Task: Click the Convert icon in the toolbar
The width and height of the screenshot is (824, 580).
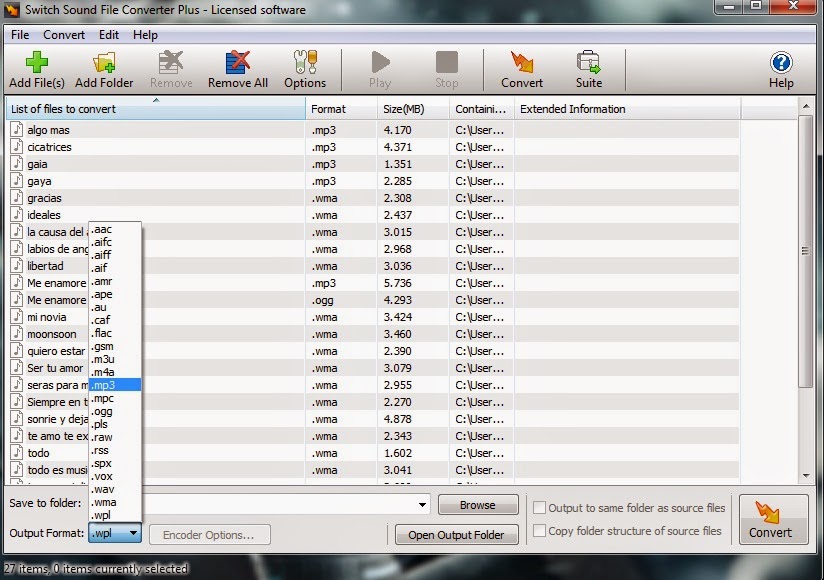Action: 522,63
